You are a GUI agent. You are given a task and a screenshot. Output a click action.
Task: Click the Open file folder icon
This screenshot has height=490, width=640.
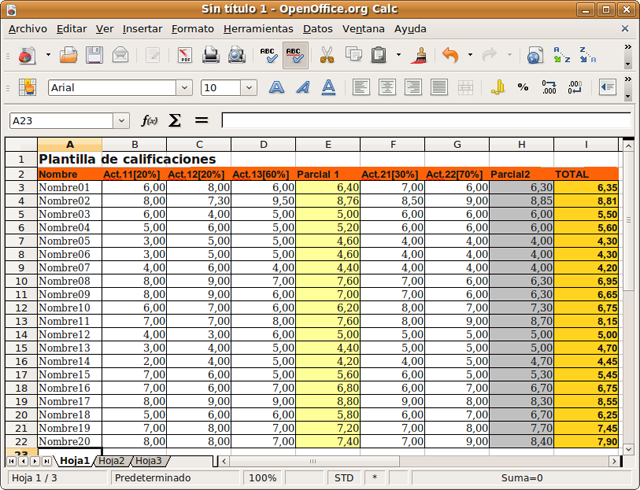[70, 56]
